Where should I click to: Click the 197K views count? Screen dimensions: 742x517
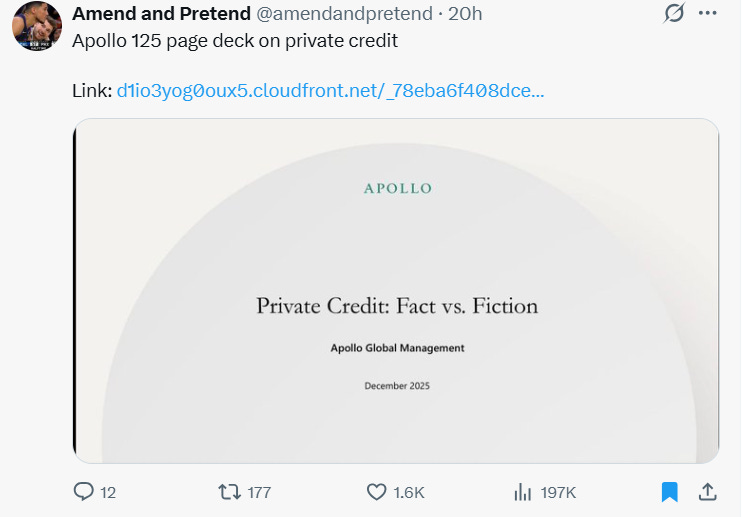[558, 493]
